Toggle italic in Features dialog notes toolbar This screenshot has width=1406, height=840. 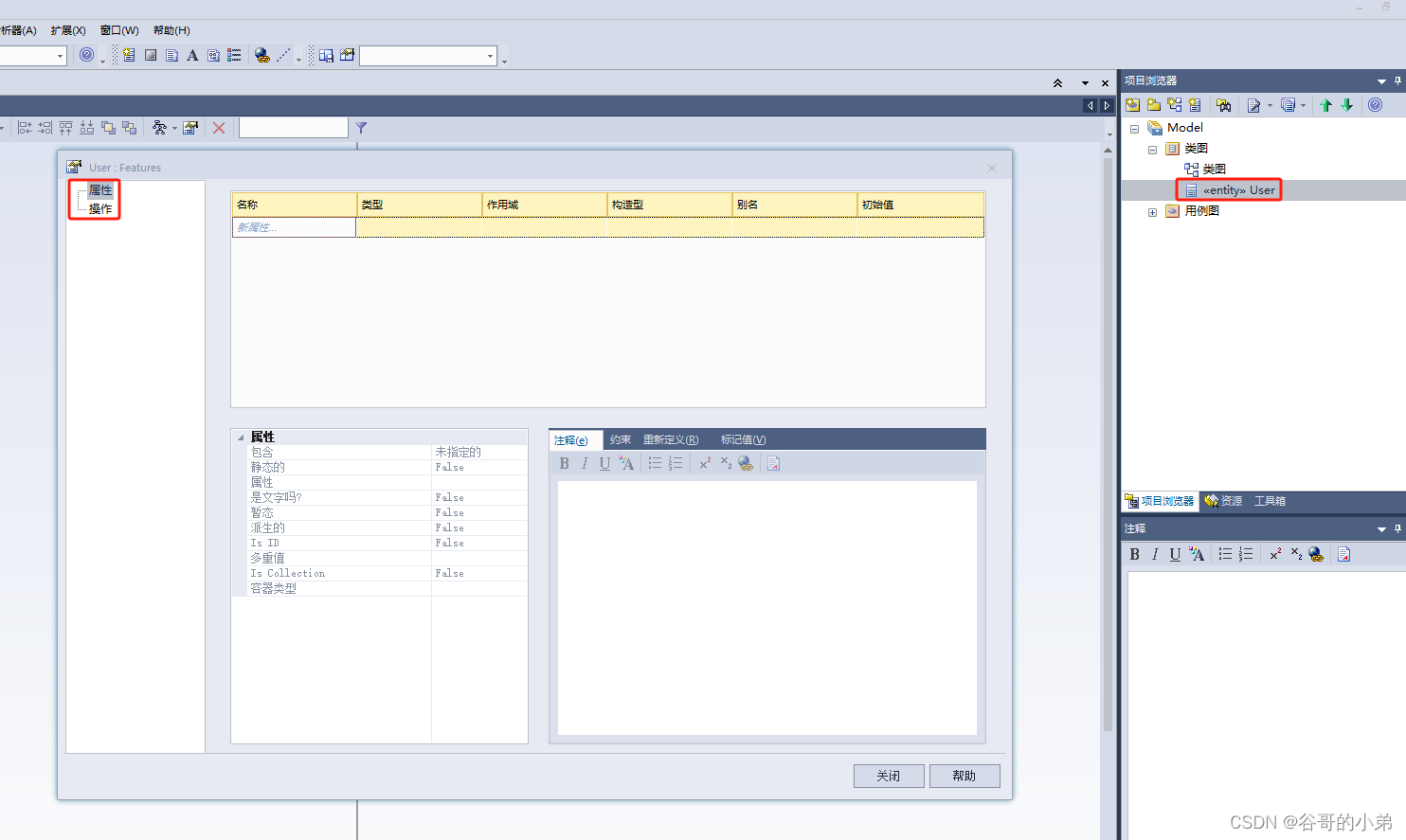coord(585,463)
